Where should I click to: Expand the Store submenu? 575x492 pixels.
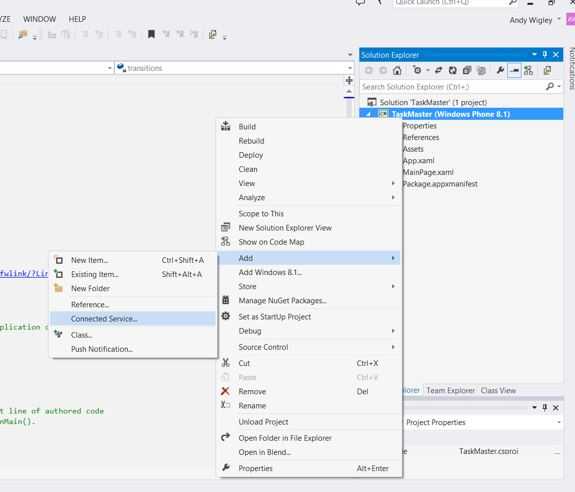(310, 286)
